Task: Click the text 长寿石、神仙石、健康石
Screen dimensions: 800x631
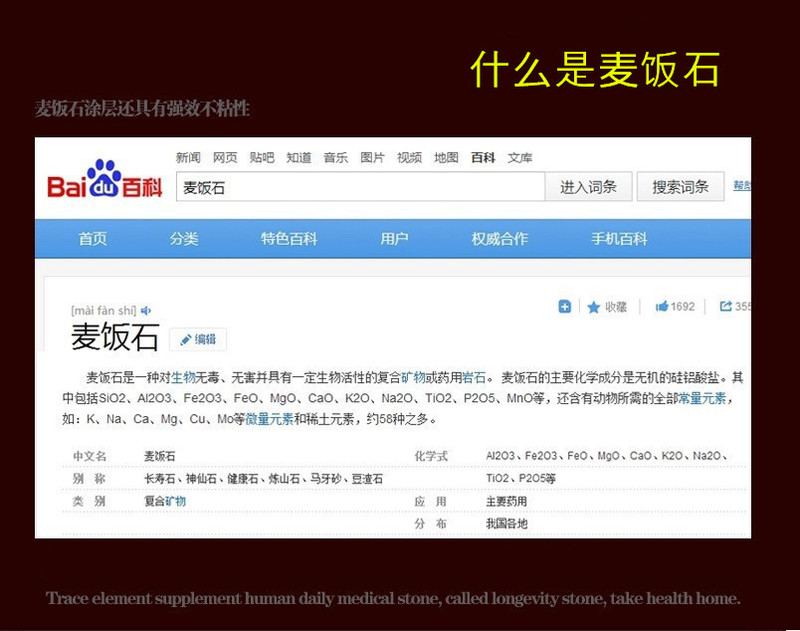Action: tap(201, 478)
